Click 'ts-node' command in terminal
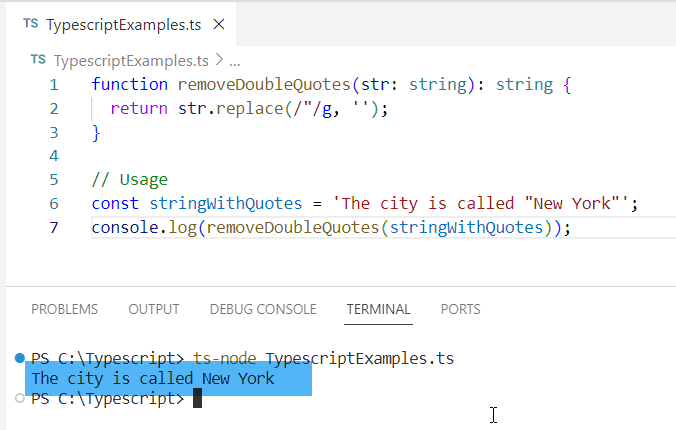Screen dimensions: 676x430 coord(225,358)
